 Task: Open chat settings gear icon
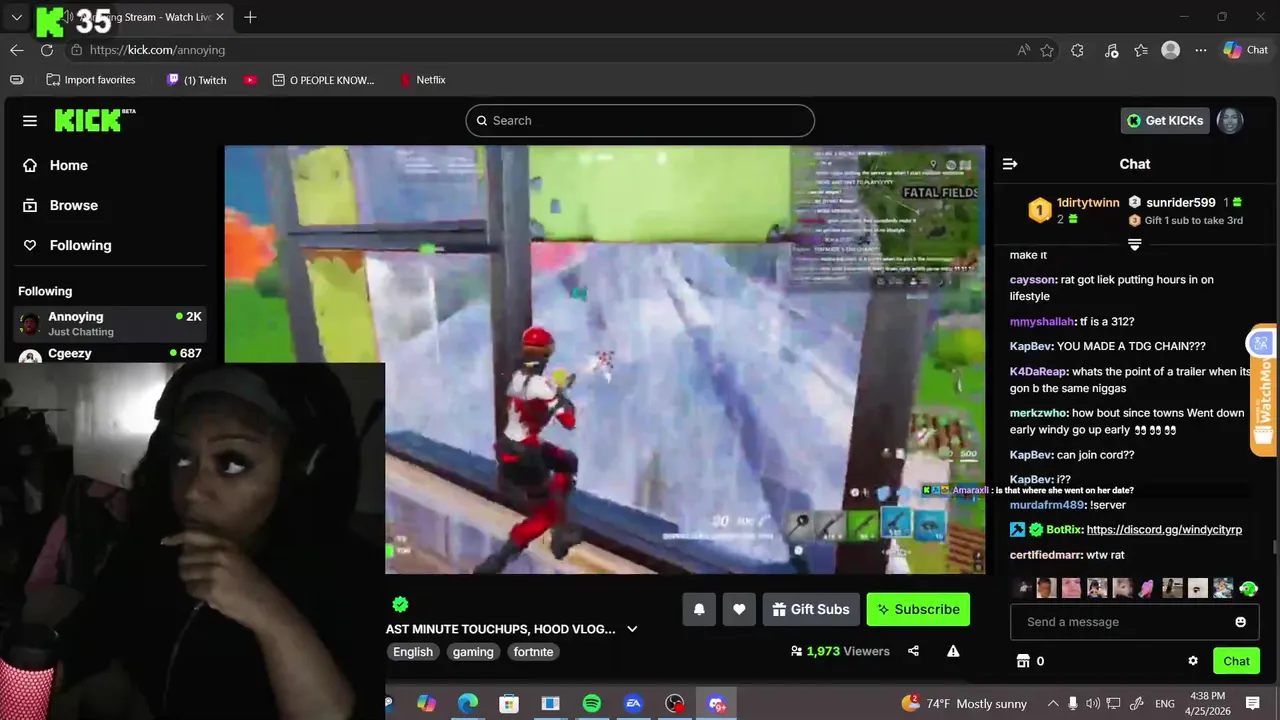[x=1193, y=661]
